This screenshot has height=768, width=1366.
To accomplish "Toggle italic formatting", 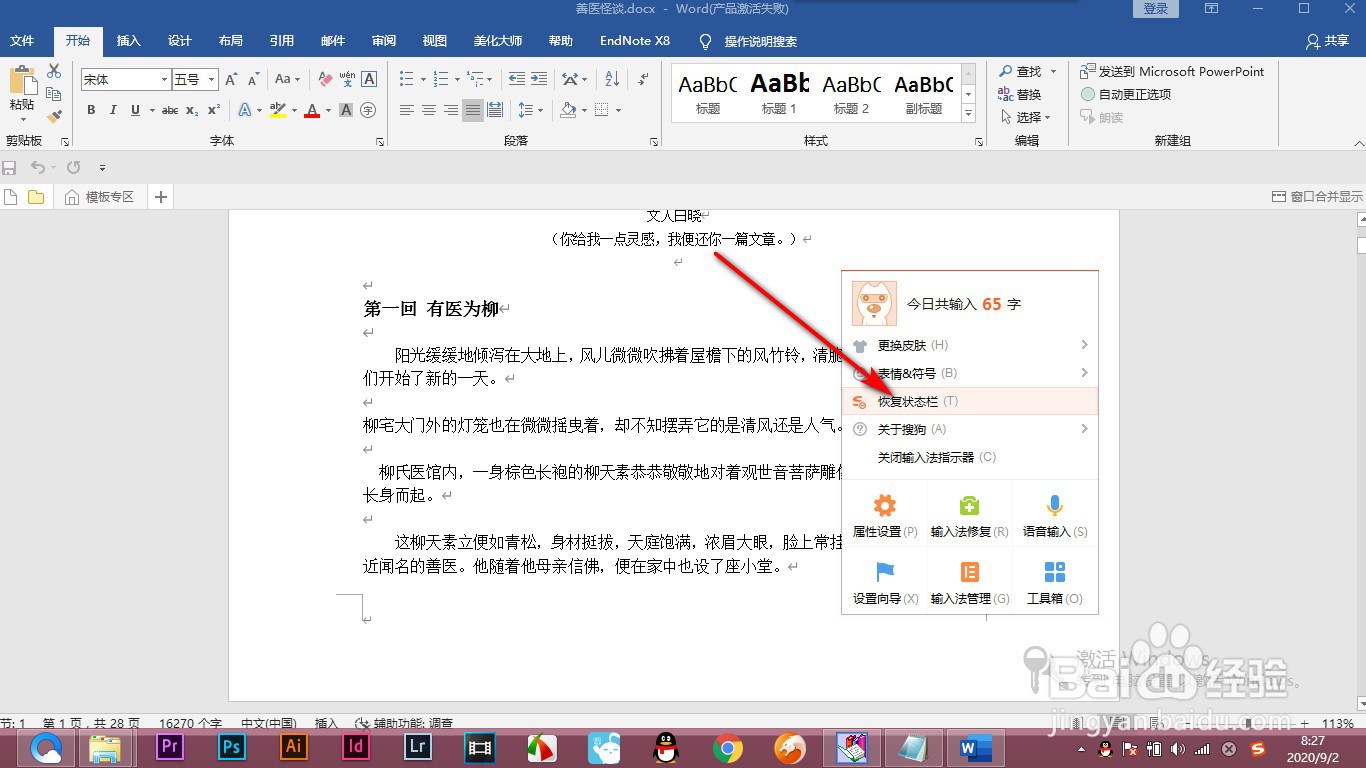I will [x=113, y=110].
